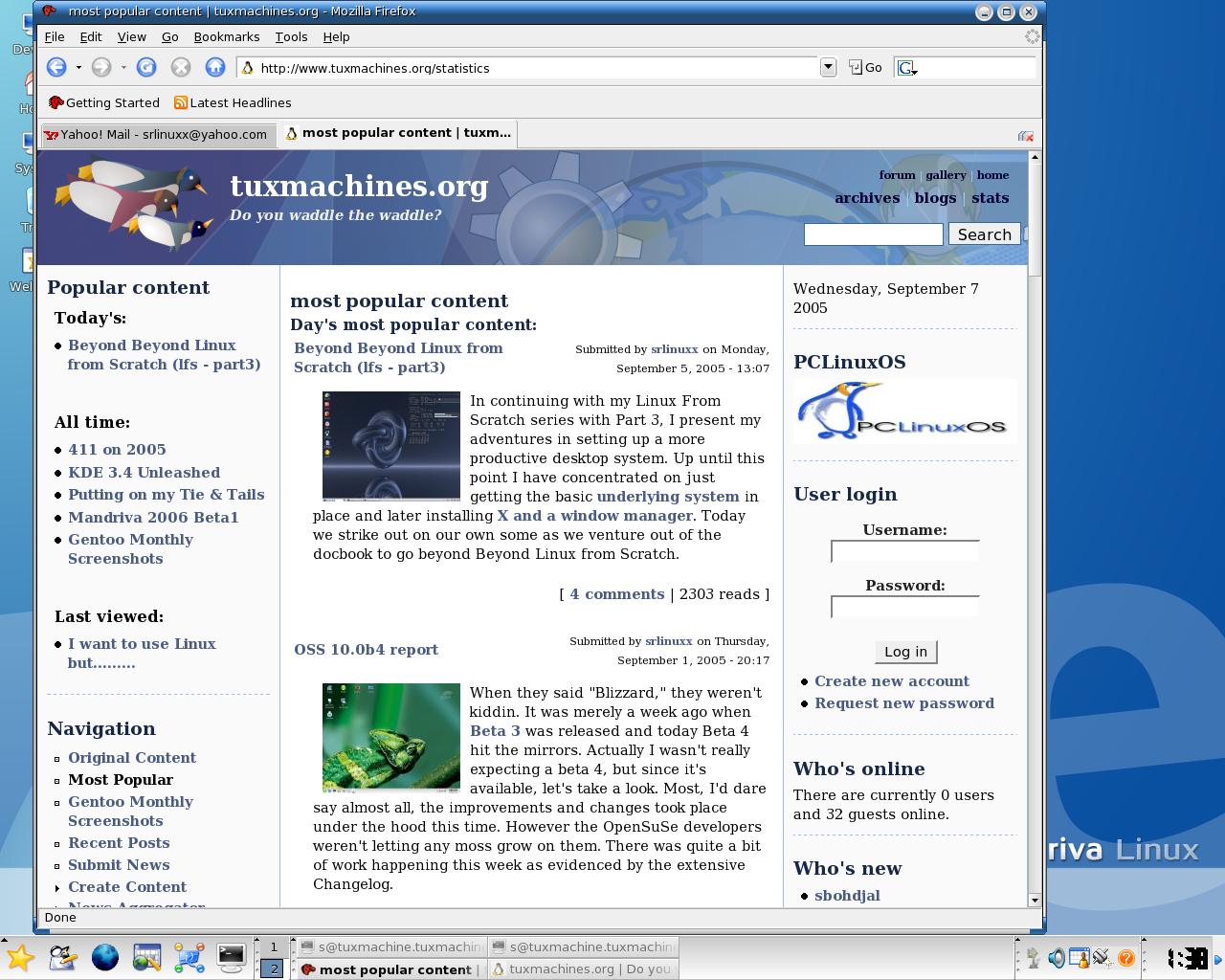Click the network plug tray icon
This screenshot has height=980, width=1225.
click(1102, 958)
